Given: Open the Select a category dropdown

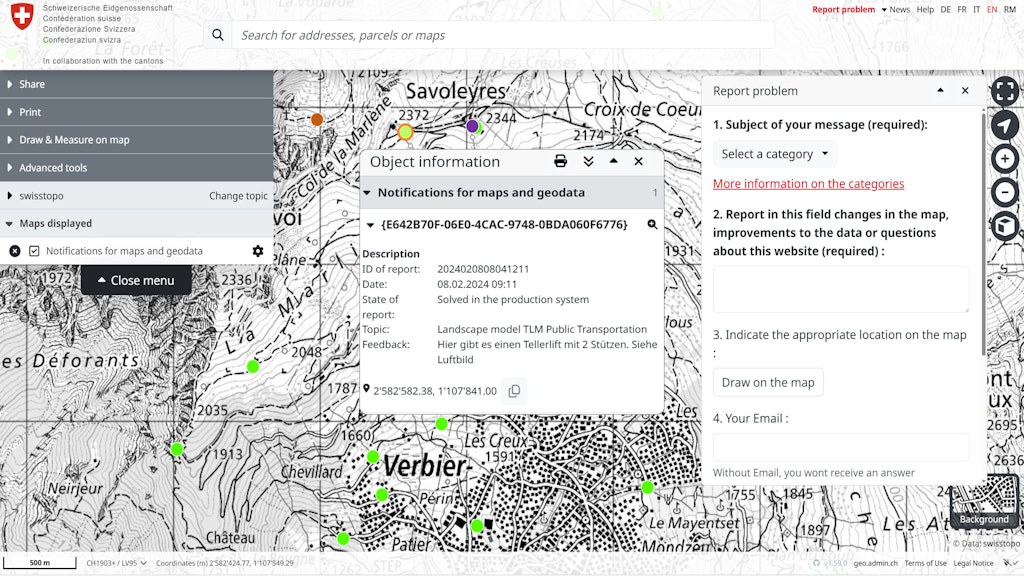Looking at the screenshot, I should pos(774,154).
